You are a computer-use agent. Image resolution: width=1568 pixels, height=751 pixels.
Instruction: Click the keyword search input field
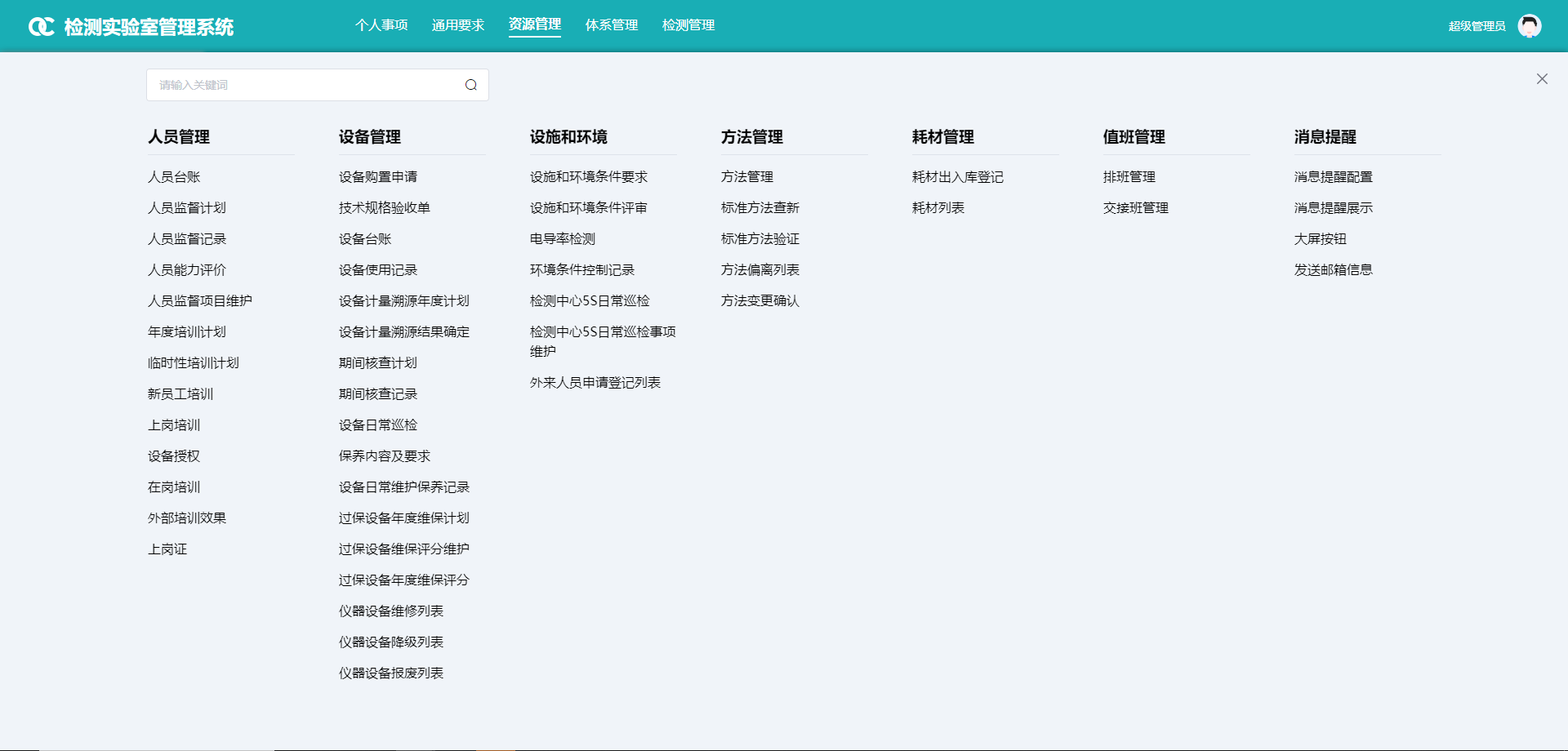click(306, 85)
